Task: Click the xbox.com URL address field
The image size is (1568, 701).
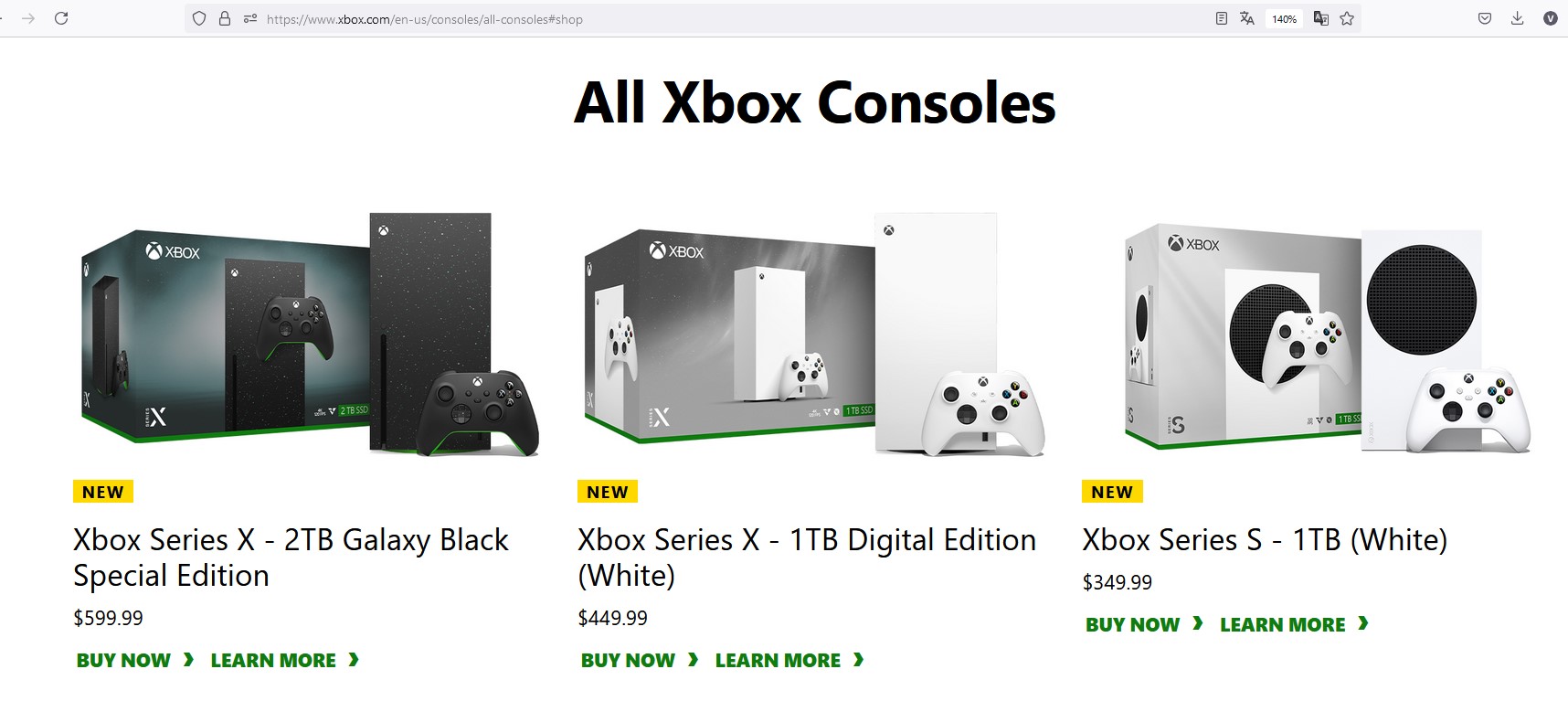Action: (x=640, y=19)
